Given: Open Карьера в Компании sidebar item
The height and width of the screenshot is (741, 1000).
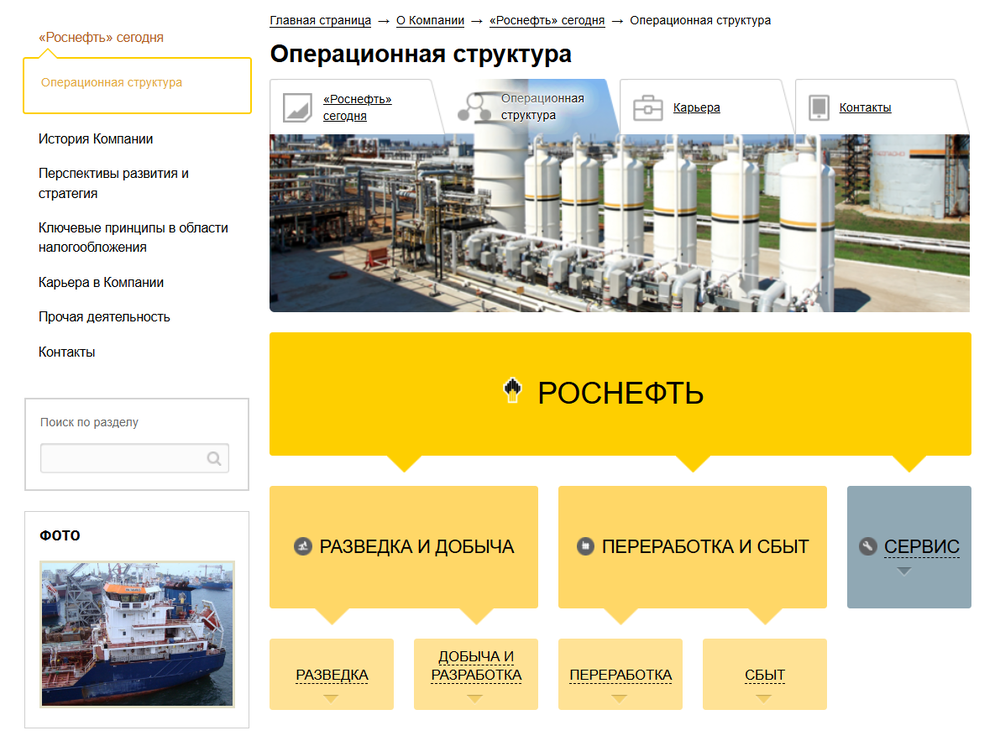Looking at the screenshot, I should pyautogui.click(x=101, y=282).
